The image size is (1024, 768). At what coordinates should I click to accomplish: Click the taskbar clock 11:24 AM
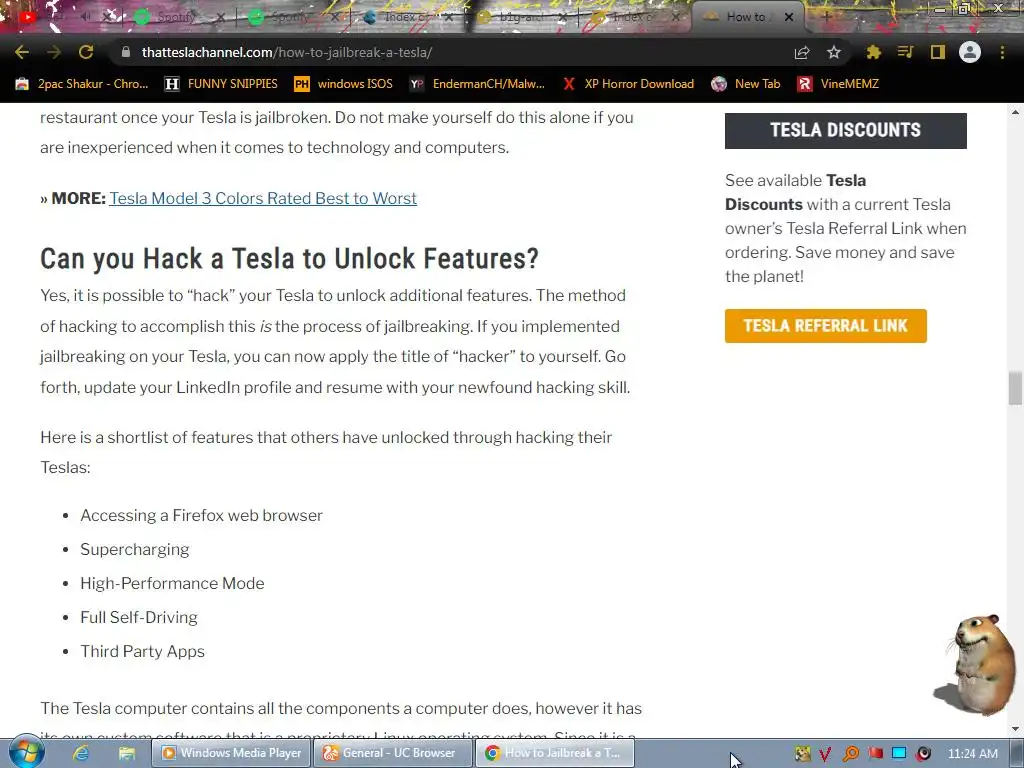pos(973,753)
